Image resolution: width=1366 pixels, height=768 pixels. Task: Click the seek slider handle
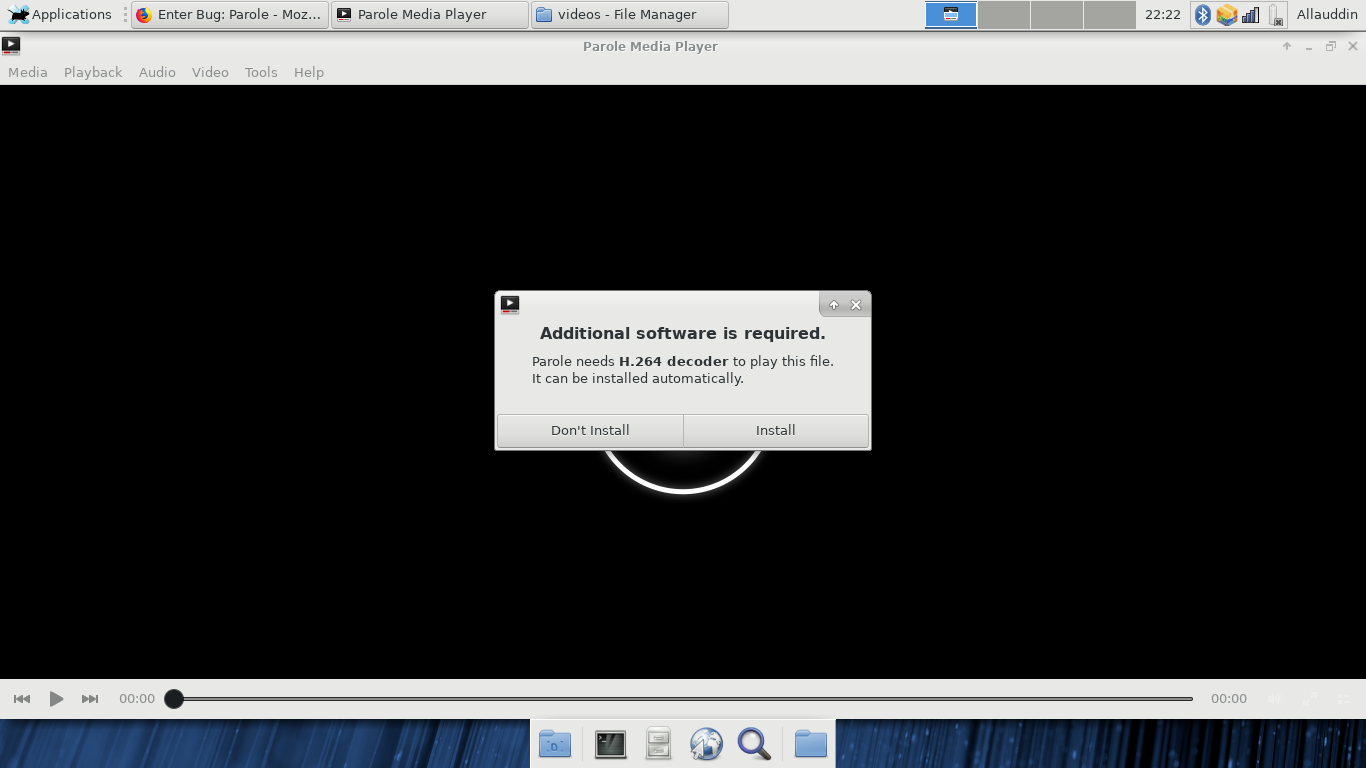coord(174,699)
